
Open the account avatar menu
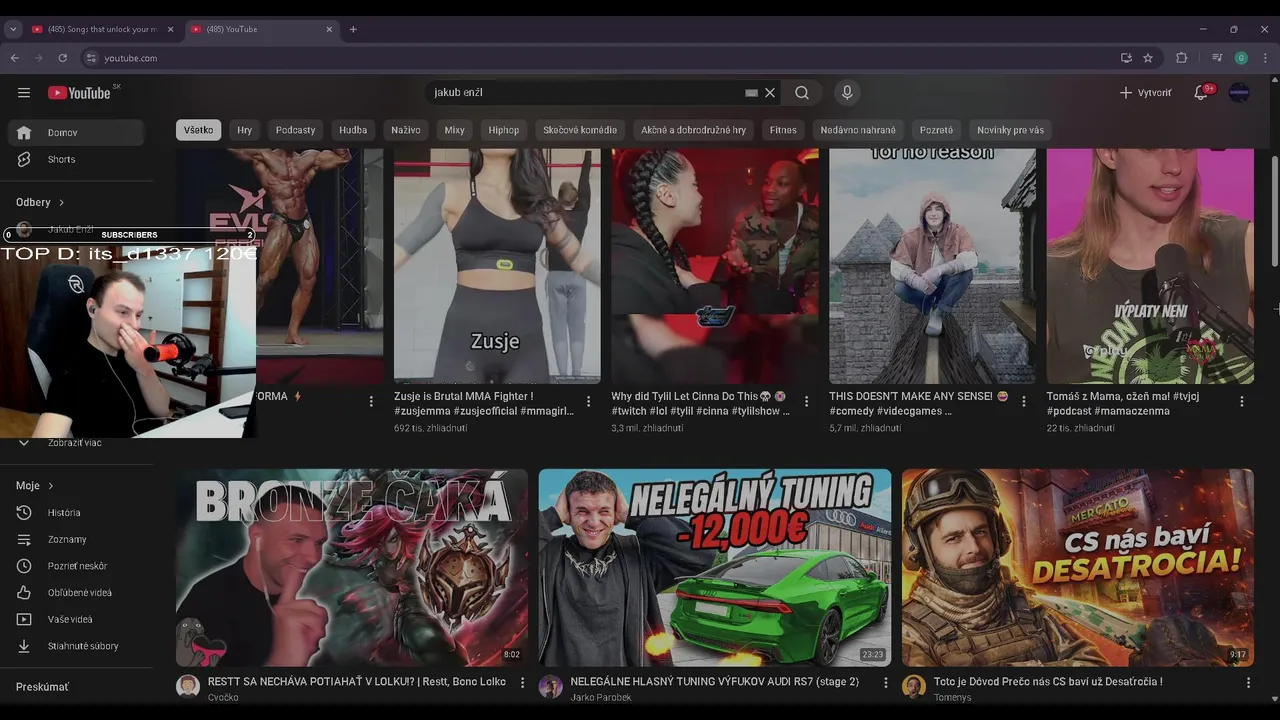(1239, 93)
